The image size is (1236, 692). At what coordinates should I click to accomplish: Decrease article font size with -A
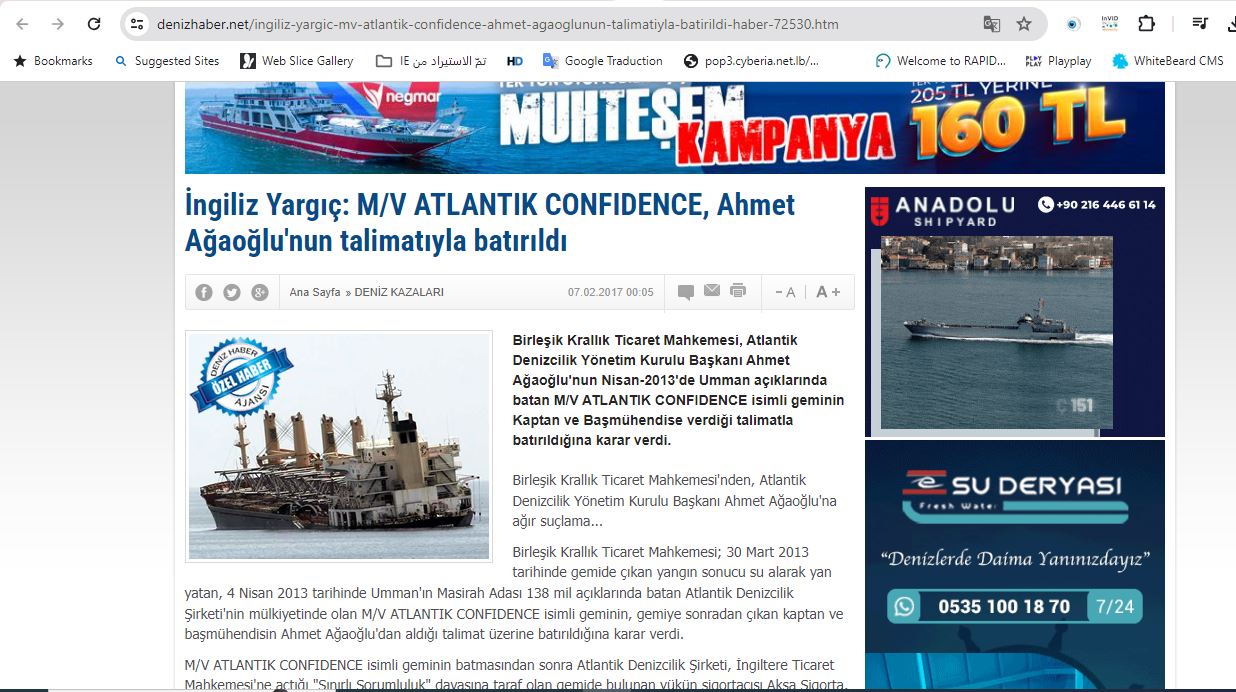[785, 292]
